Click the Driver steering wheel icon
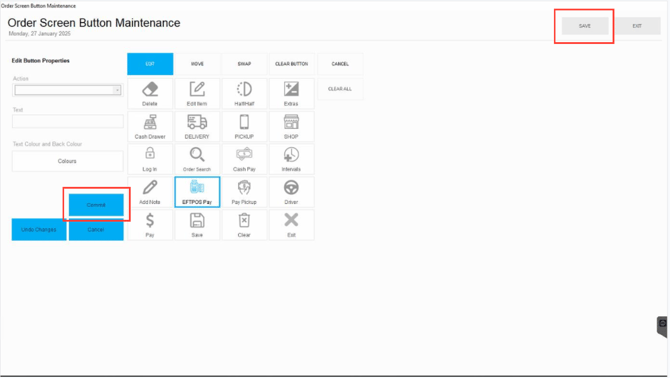The image size is (670, 378). point(291,192)
